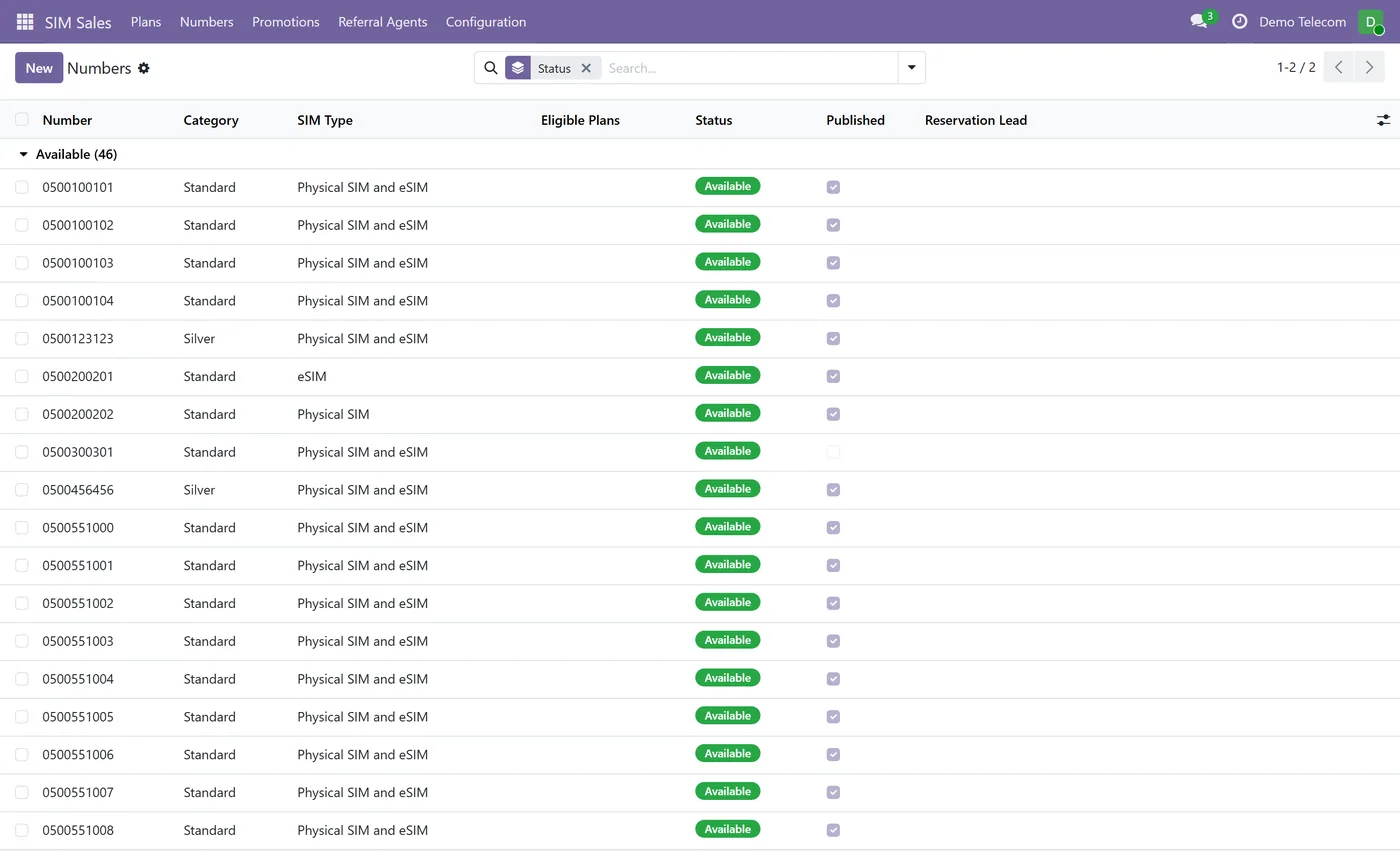This screenshot has width=1400, height=851.
Task: Sort by the Reservation Lead column header
Action: click(x=976, y=120)
